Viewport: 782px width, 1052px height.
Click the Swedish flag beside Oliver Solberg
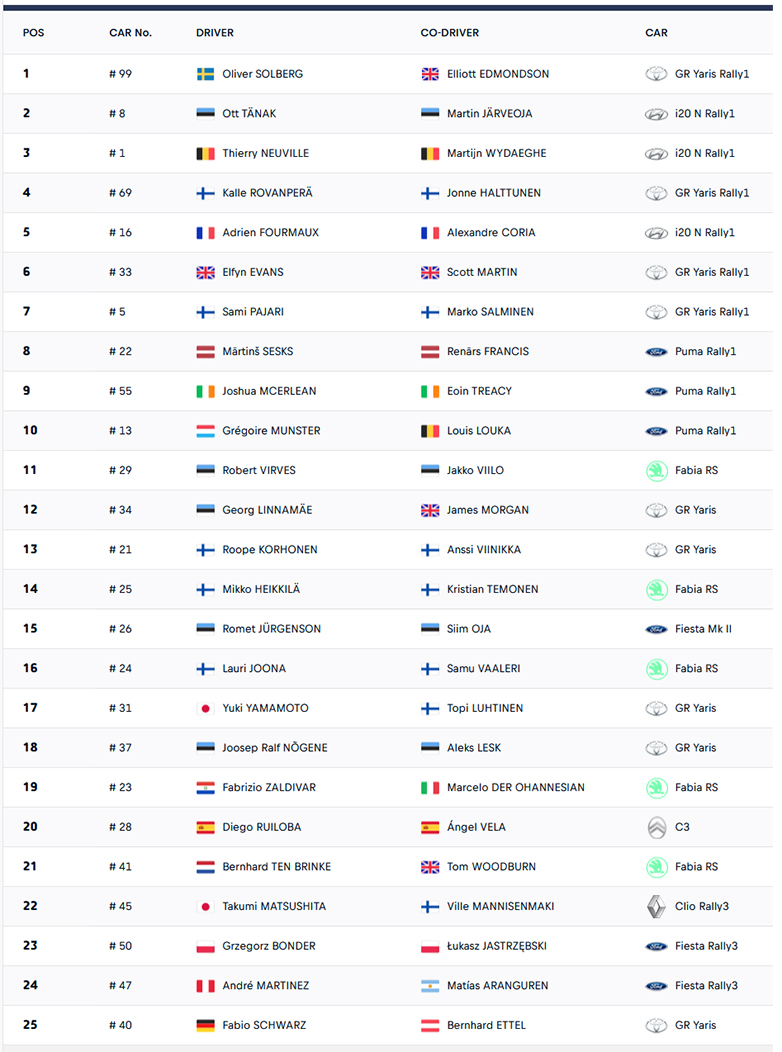pyautogui.click(x=205, y=74)
